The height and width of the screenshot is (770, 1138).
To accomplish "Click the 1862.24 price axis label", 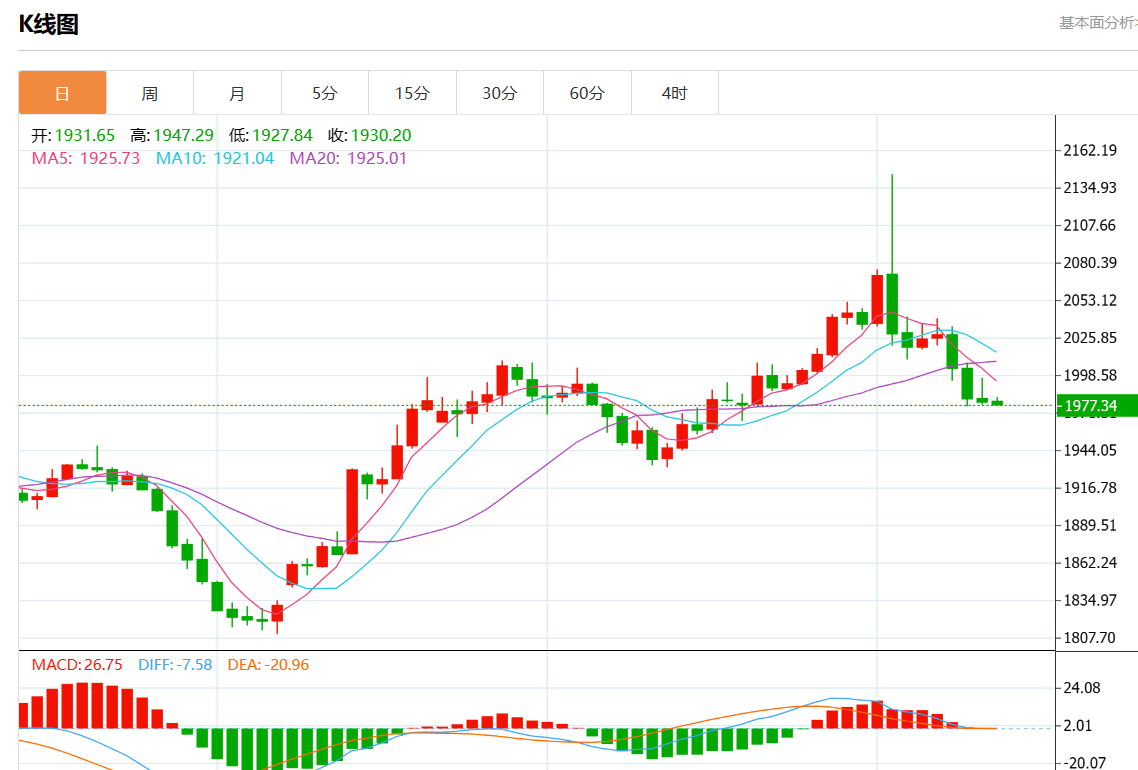I will pos(1090,562).
